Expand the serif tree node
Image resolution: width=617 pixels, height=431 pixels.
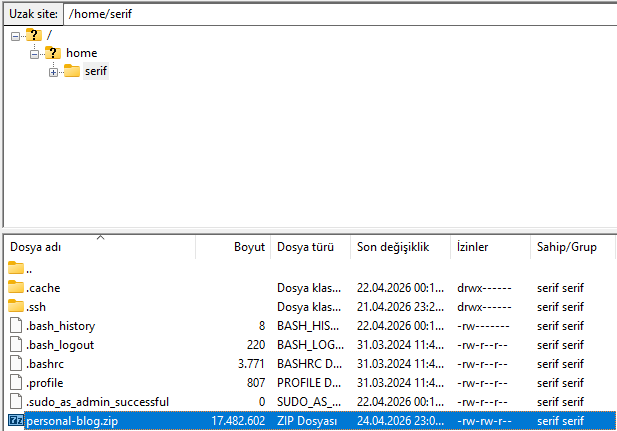point(54,72)
